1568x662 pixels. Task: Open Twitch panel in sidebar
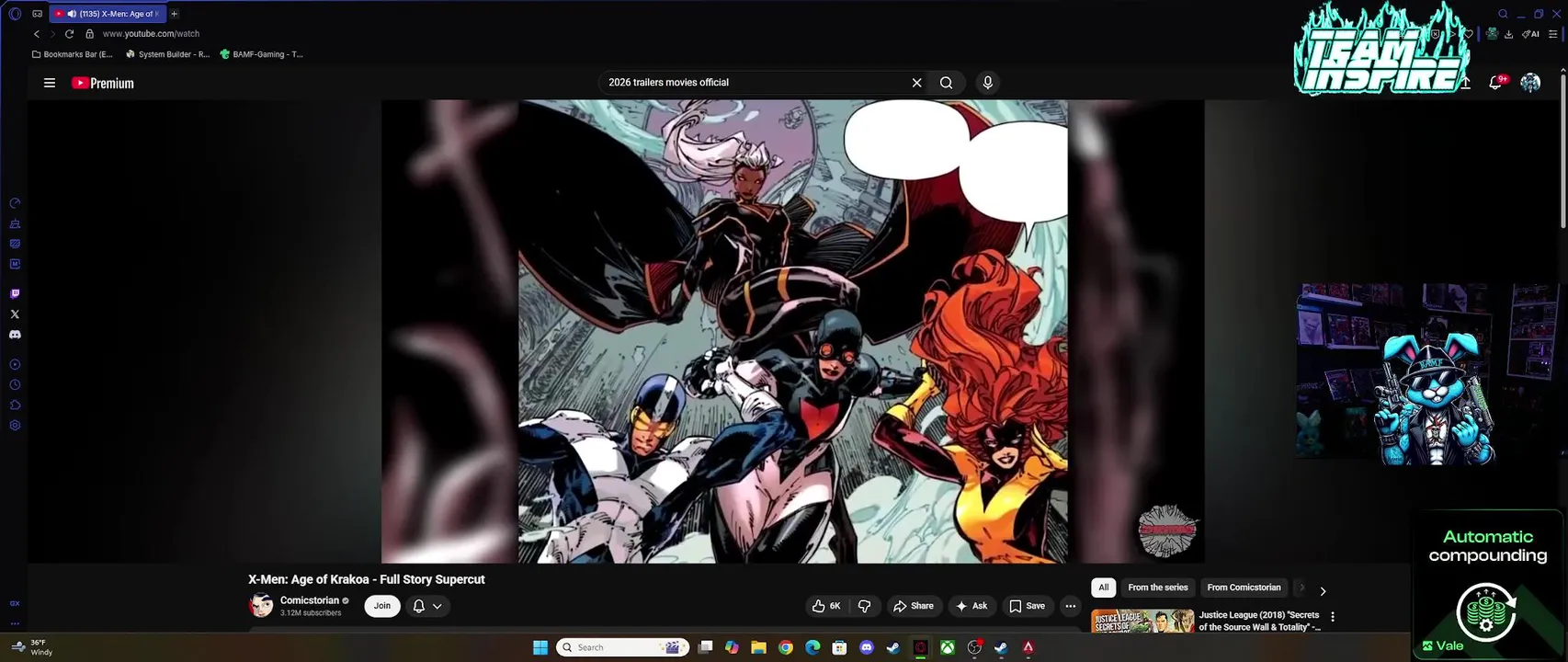click(x=15, y=294)
